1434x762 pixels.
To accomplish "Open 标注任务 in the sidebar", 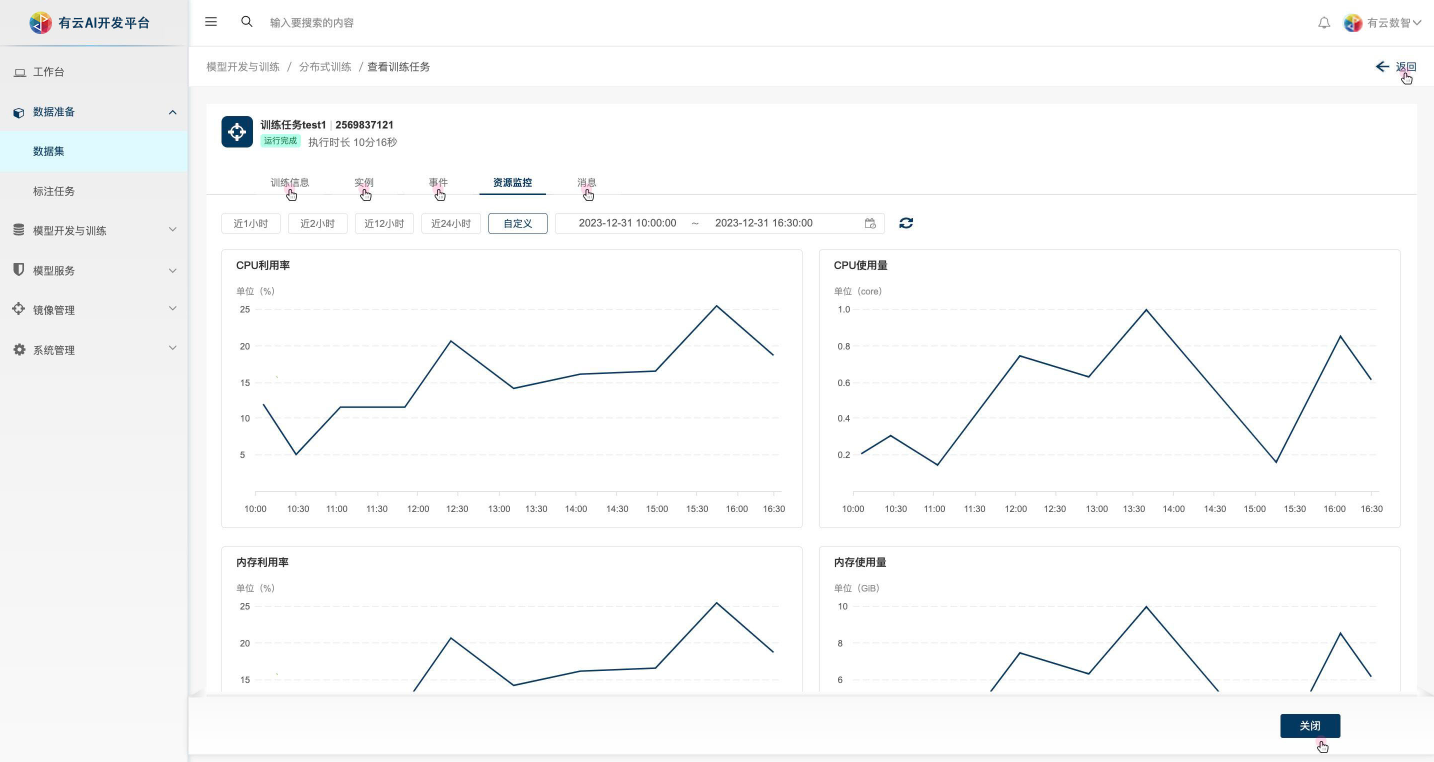I will tap(54, 191).
